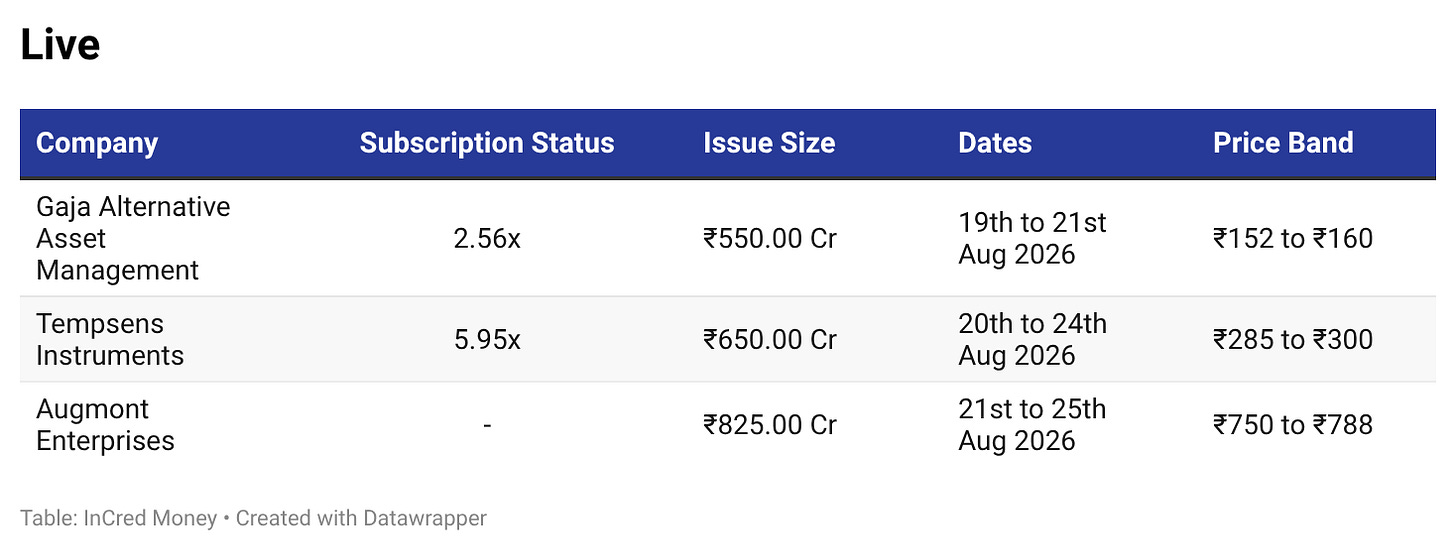Click the 20th to 24th Aug 2026 dates

point(1032,339)
